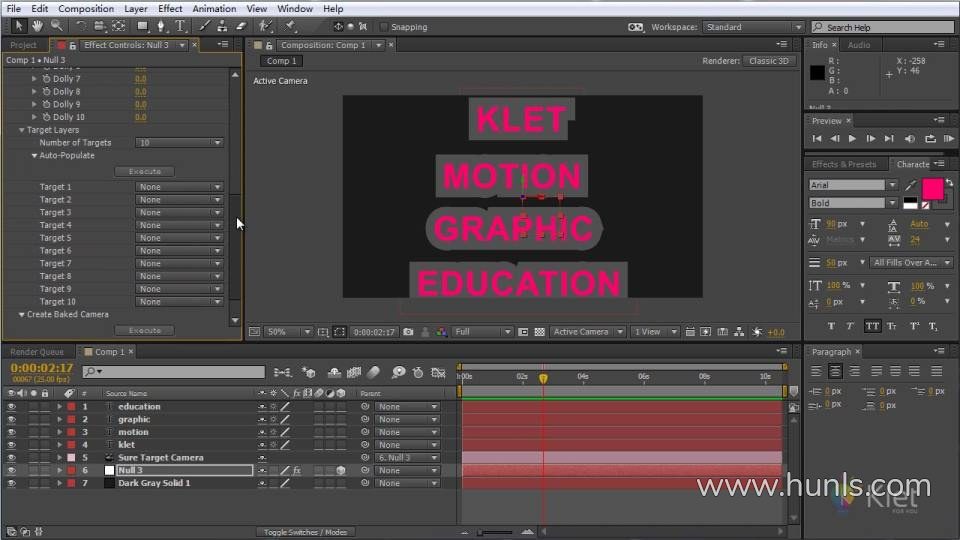
Task: Click Execute under Create Baked Camera
Action: point(144,331)
